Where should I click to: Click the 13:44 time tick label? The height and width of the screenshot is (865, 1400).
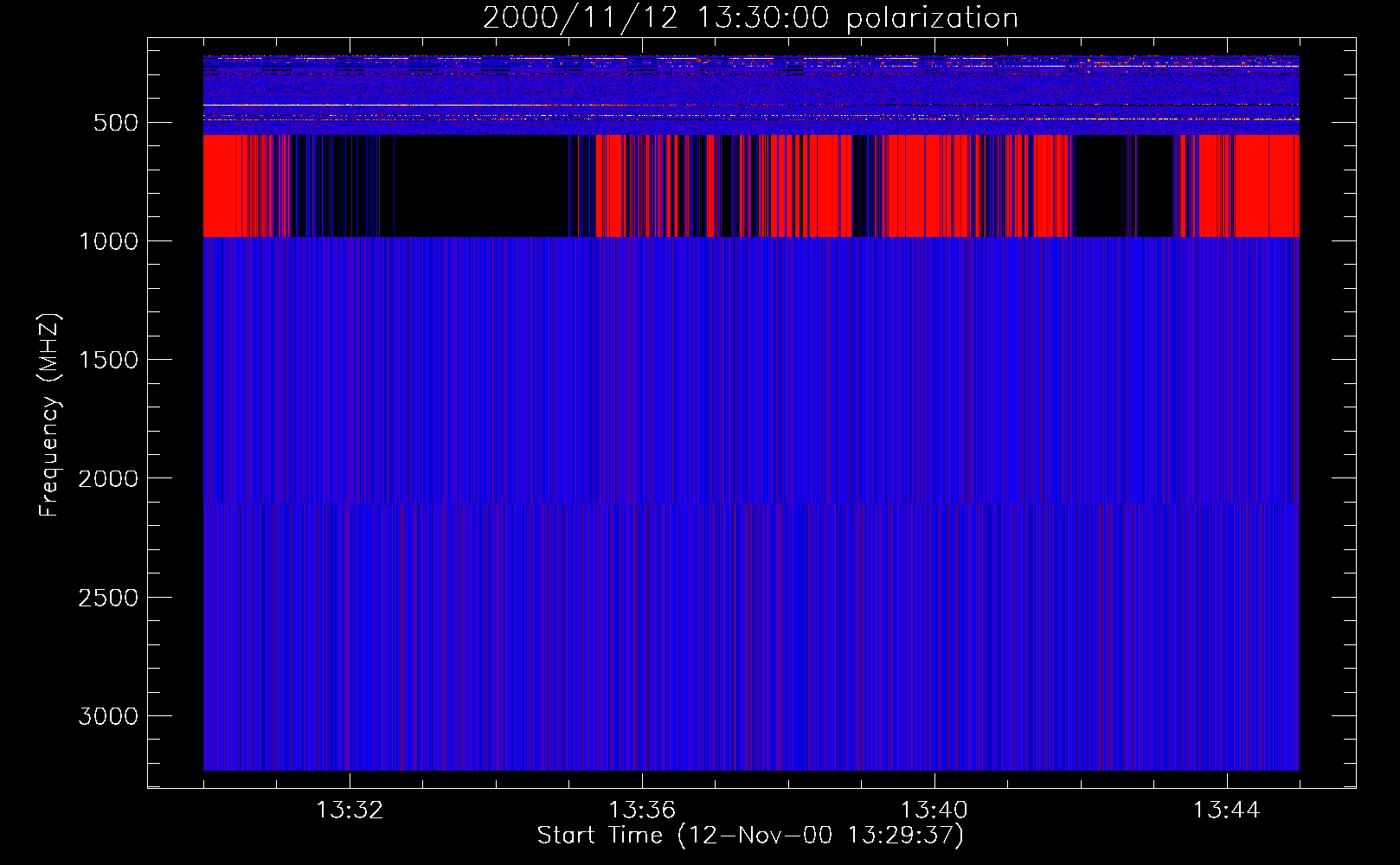tap(1227, 811)
